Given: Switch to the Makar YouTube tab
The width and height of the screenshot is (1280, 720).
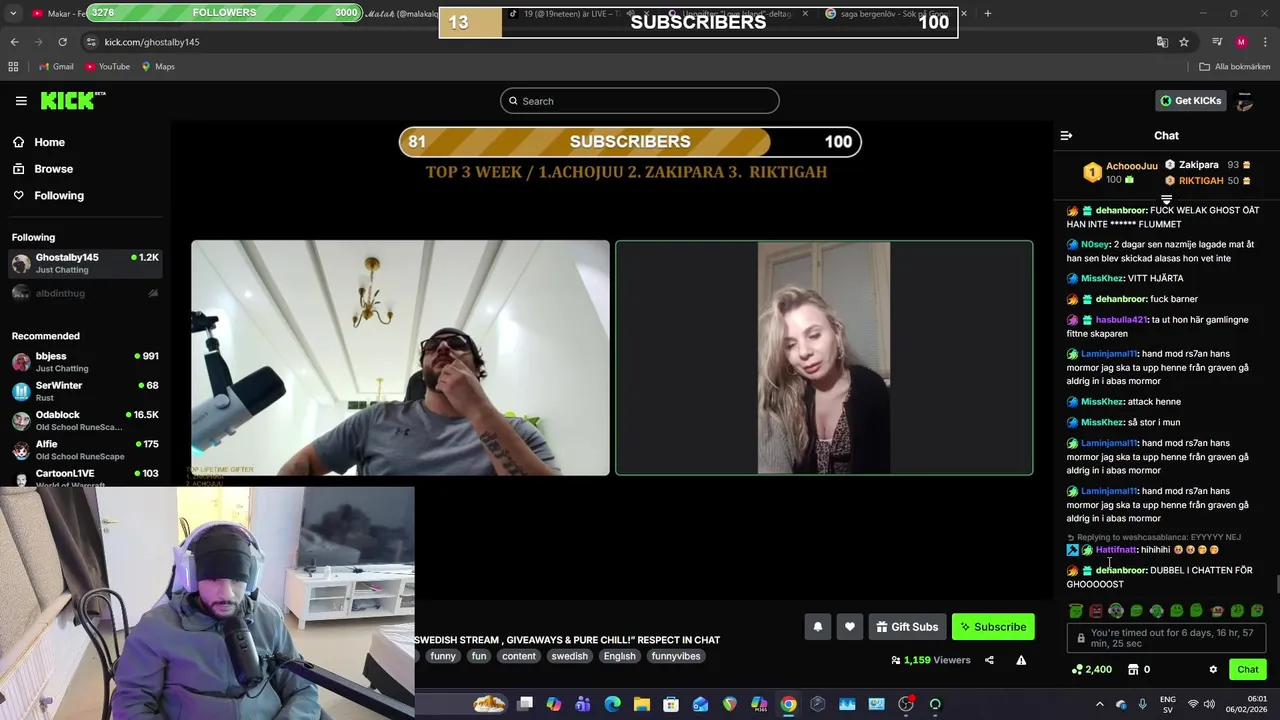Looking at the screenshot, I should click(x=60, y=14).
